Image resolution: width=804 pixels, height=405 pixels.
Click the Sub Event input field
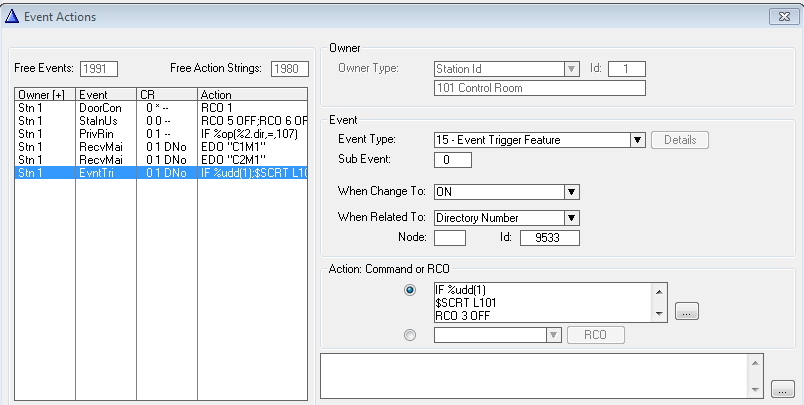point(453,160)
